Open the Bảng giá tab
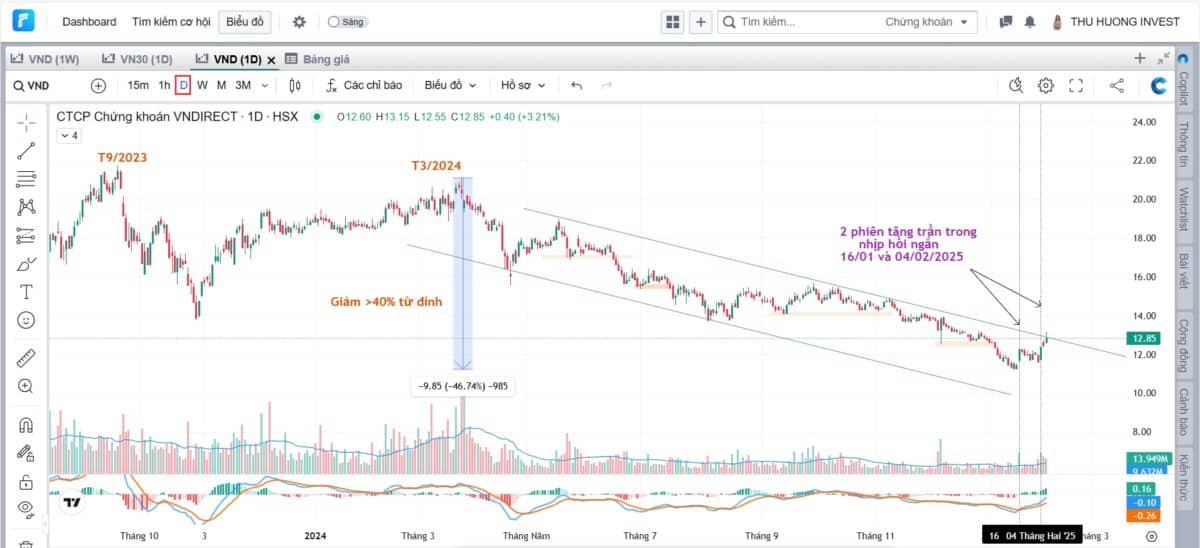This screenshot has width=1200, height=548. coord(318,59)
